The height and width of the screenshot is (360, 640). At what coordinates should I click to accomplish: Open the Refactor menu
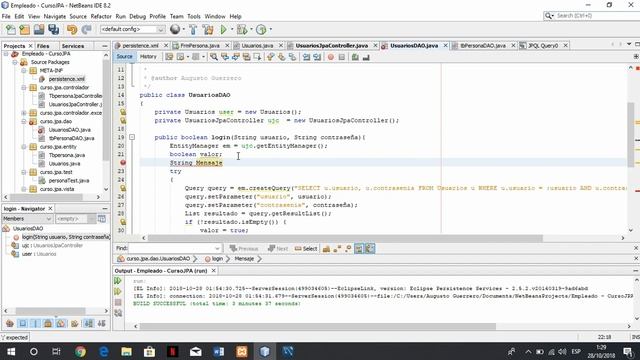[x=101, y=16]
